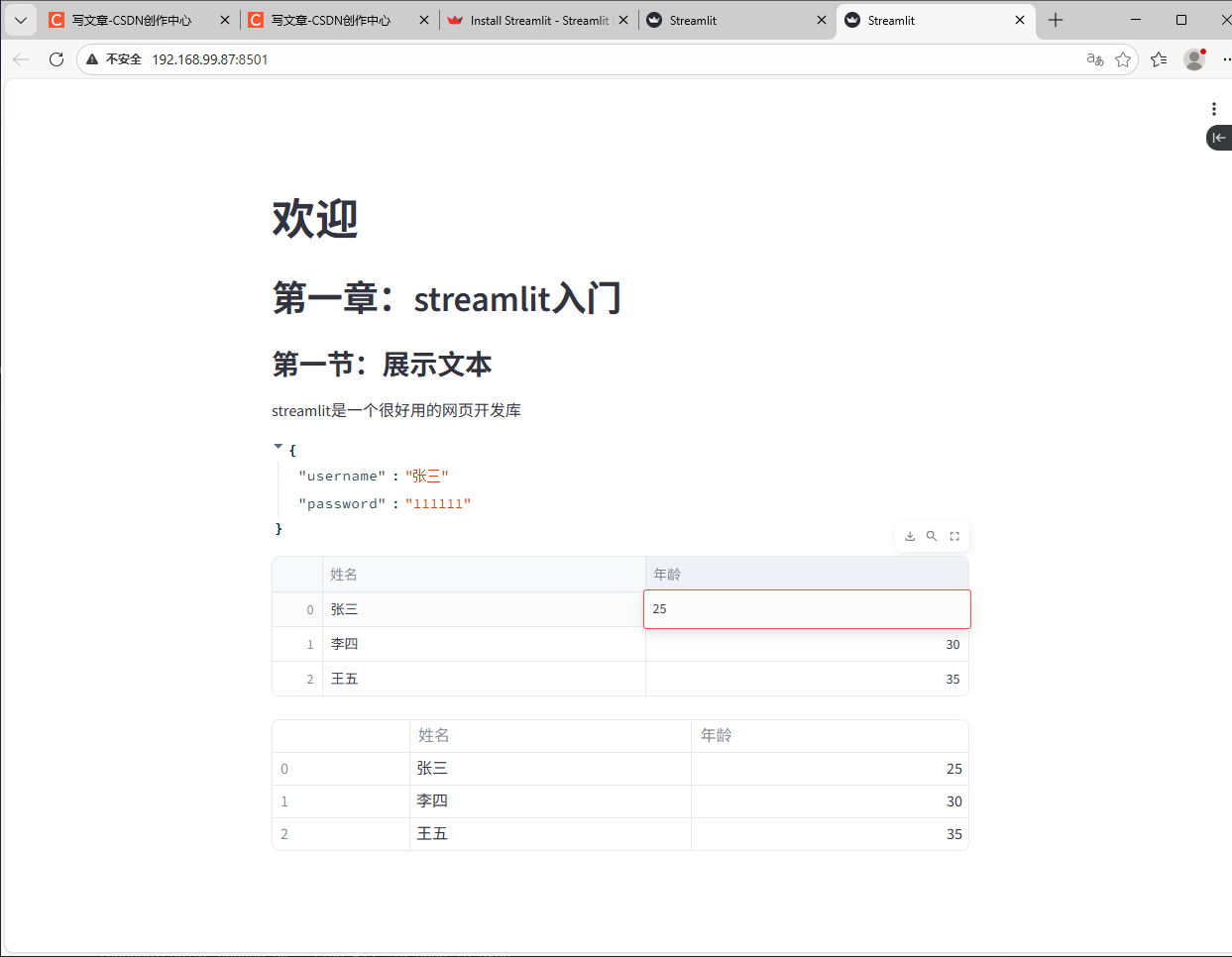Click text streamlit是一个很好用的网页开发库
This screenshot has width=1232, height=957.
pos(396,410)
